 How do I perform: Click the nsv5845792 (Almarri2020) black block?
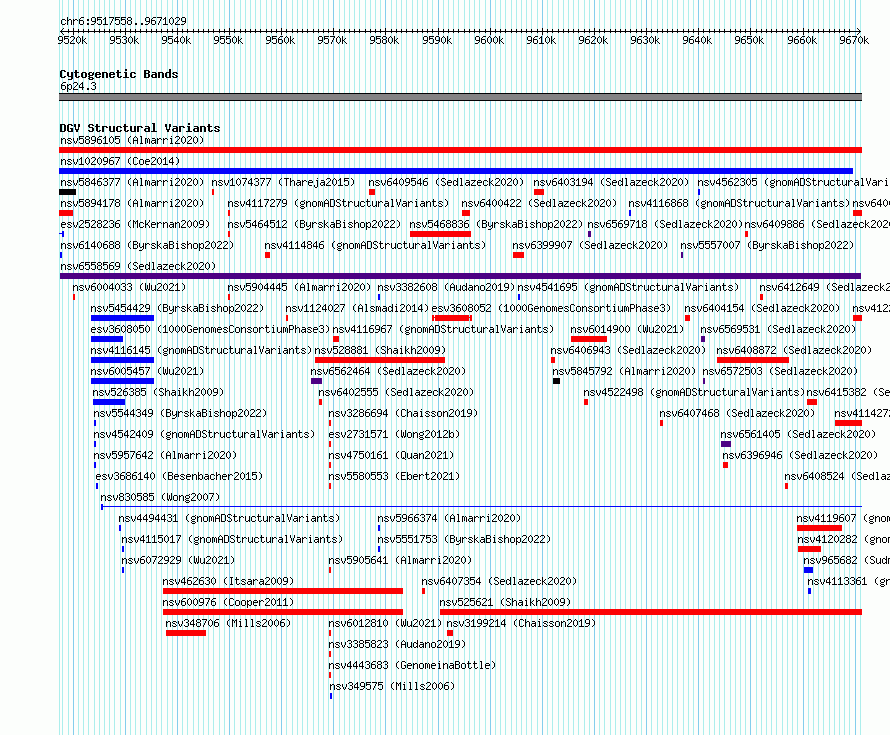click(556, 381)
